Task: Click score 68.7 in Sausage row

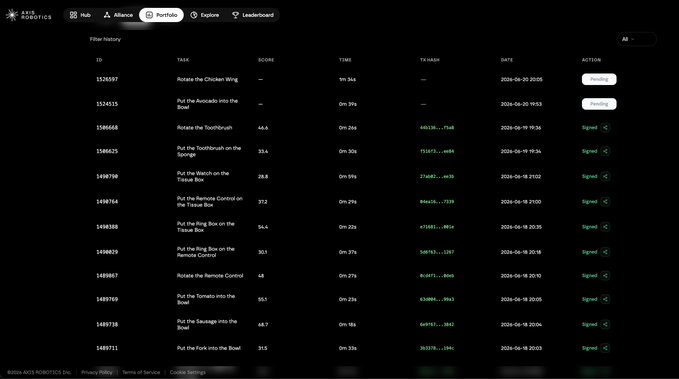Action: [263, 324]
